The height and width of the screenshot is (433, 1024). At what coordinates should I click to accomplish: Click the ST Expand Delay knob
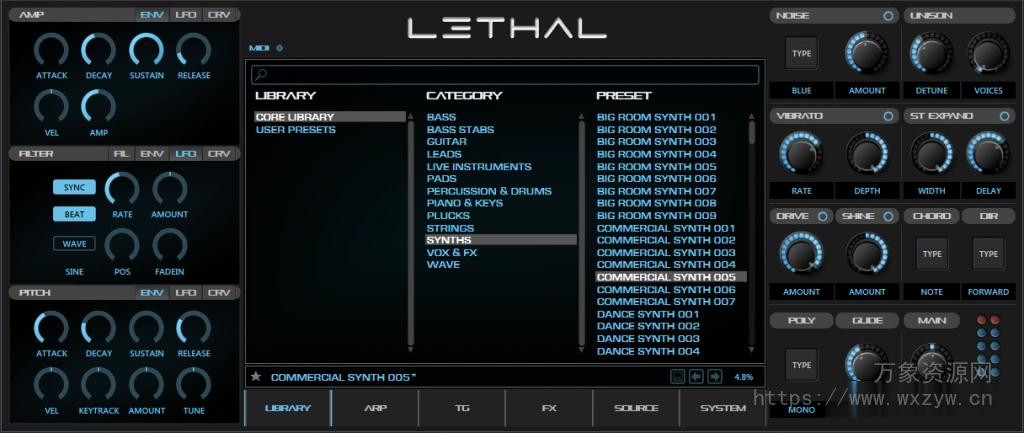pyautogui.click(x=988, y=153)
